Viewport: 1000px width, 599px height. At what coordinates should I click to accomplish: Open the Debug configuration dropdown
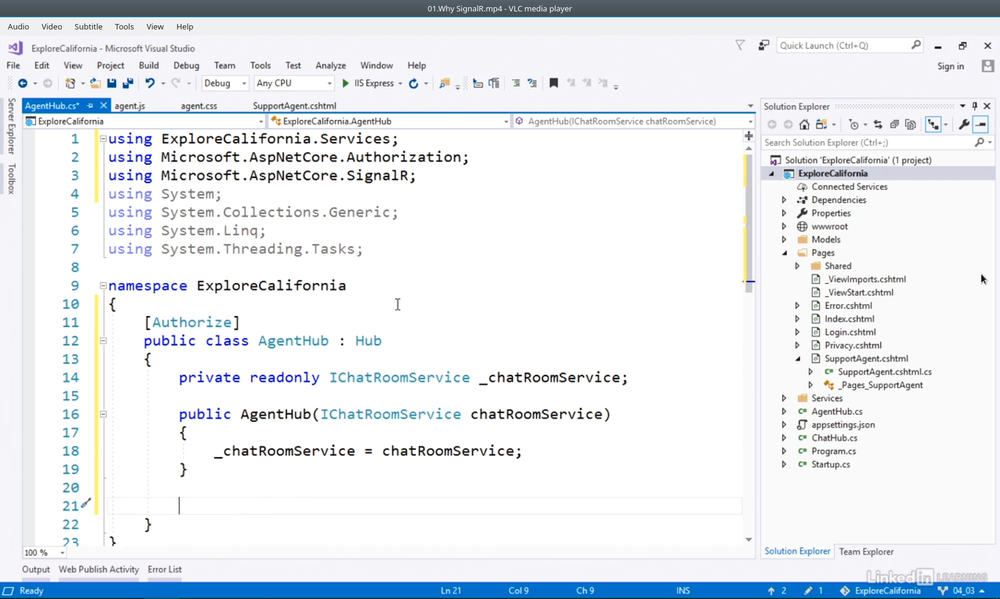(x=224, y=84)
